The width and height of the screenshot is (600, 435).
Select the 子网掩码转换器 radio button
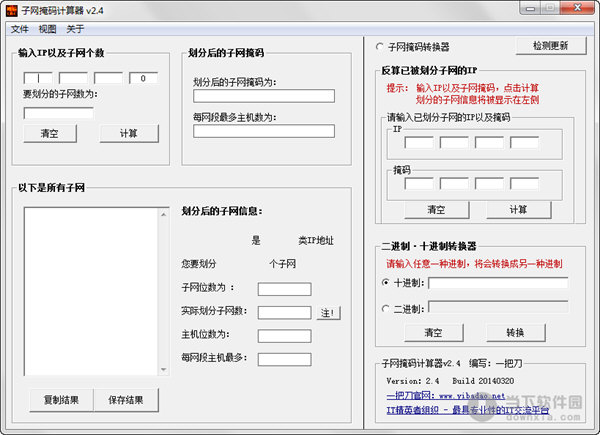[x=380, y=46]
